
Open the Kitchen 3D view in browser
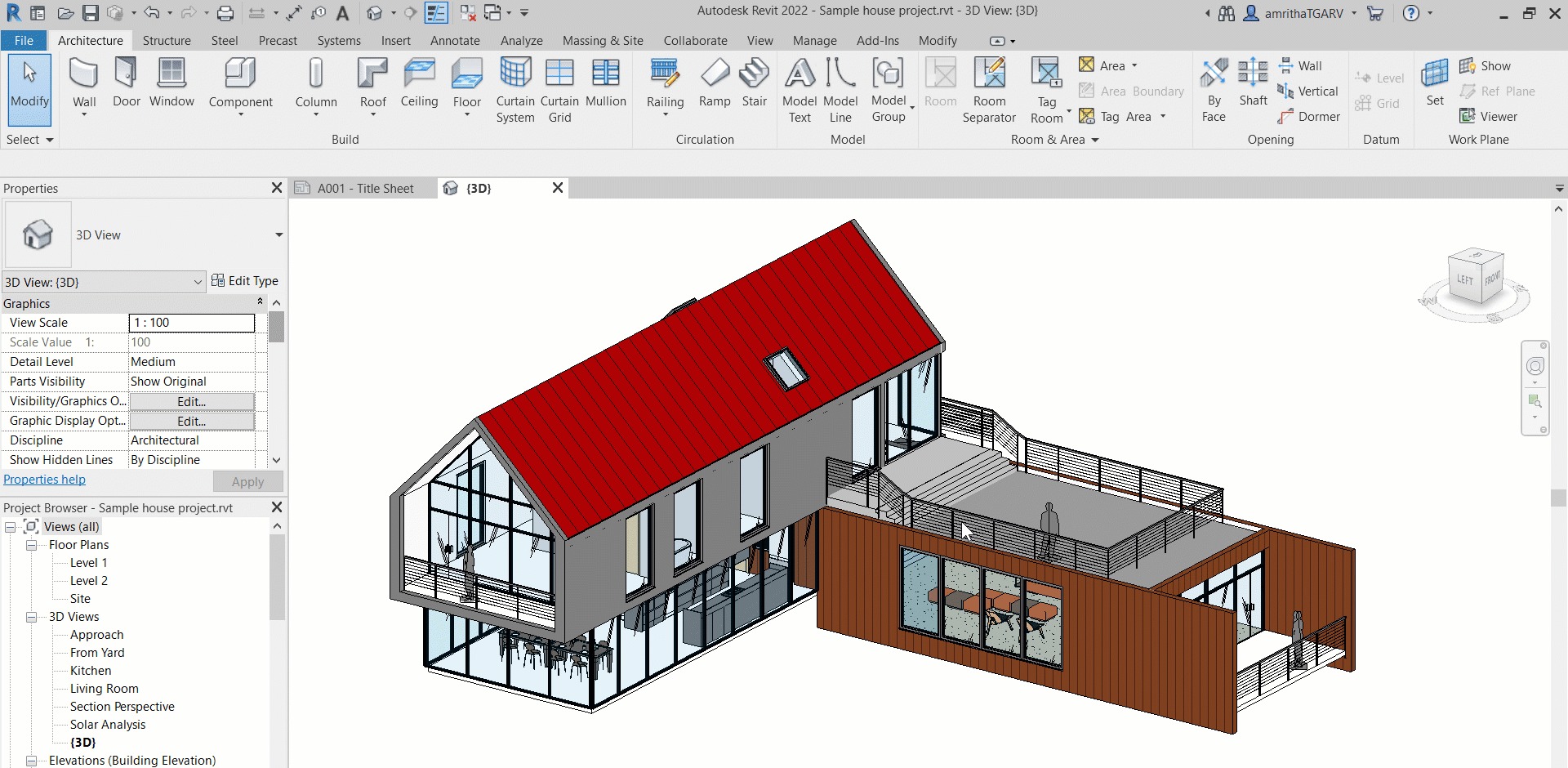(x=91, y=671)
